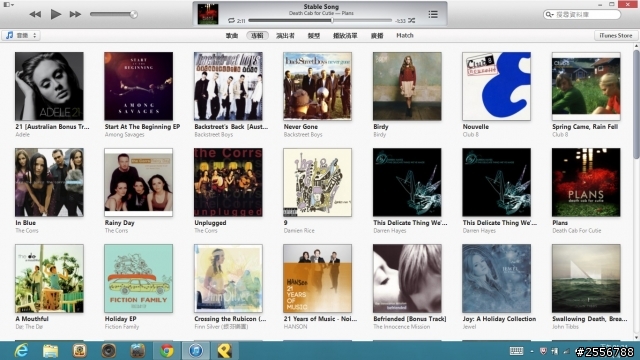Click the artist name "HANSON"
Viewport: 640px width, 360px height.
click(x=296, y=327)
